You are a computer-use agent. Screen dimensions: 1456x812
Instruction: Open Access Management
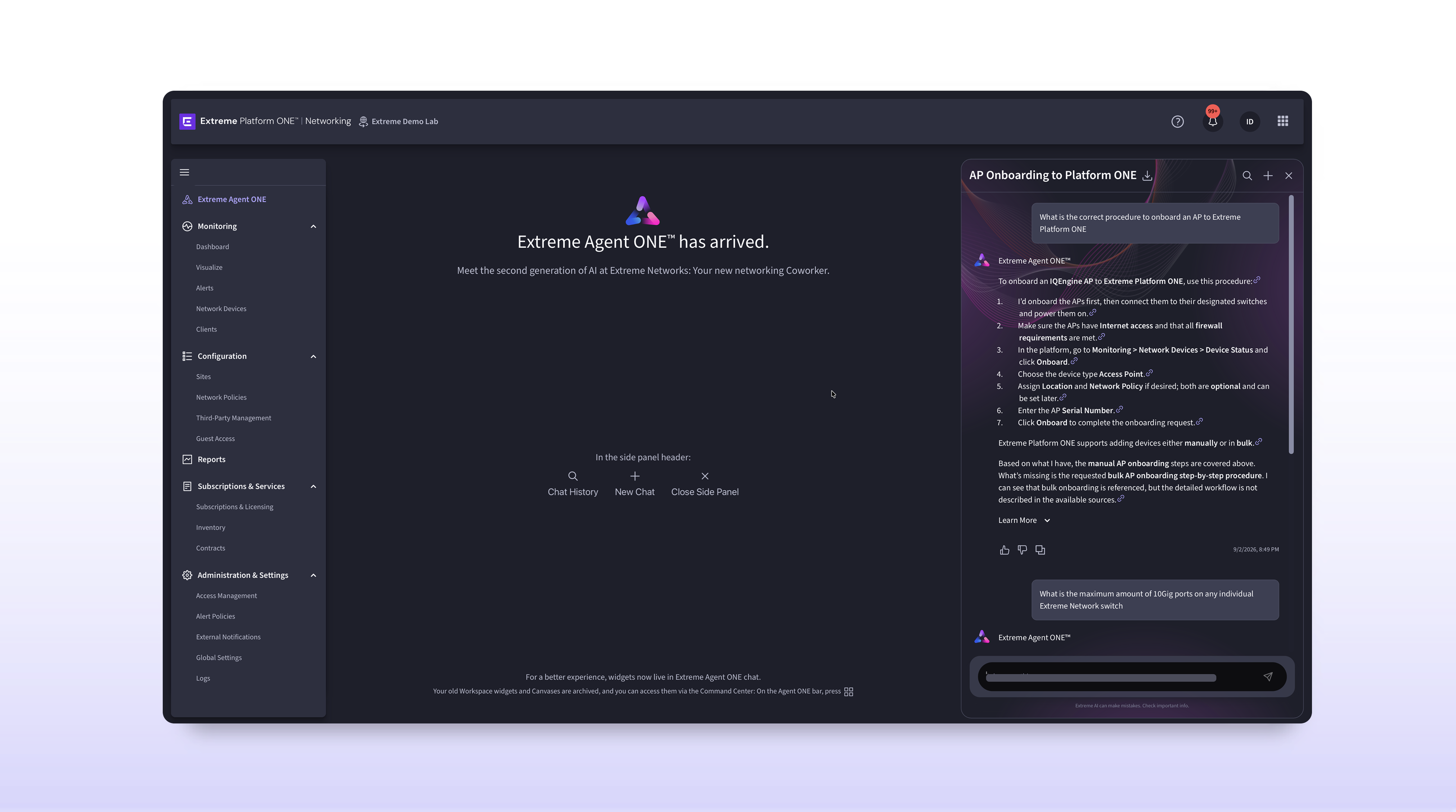[226, 596]
